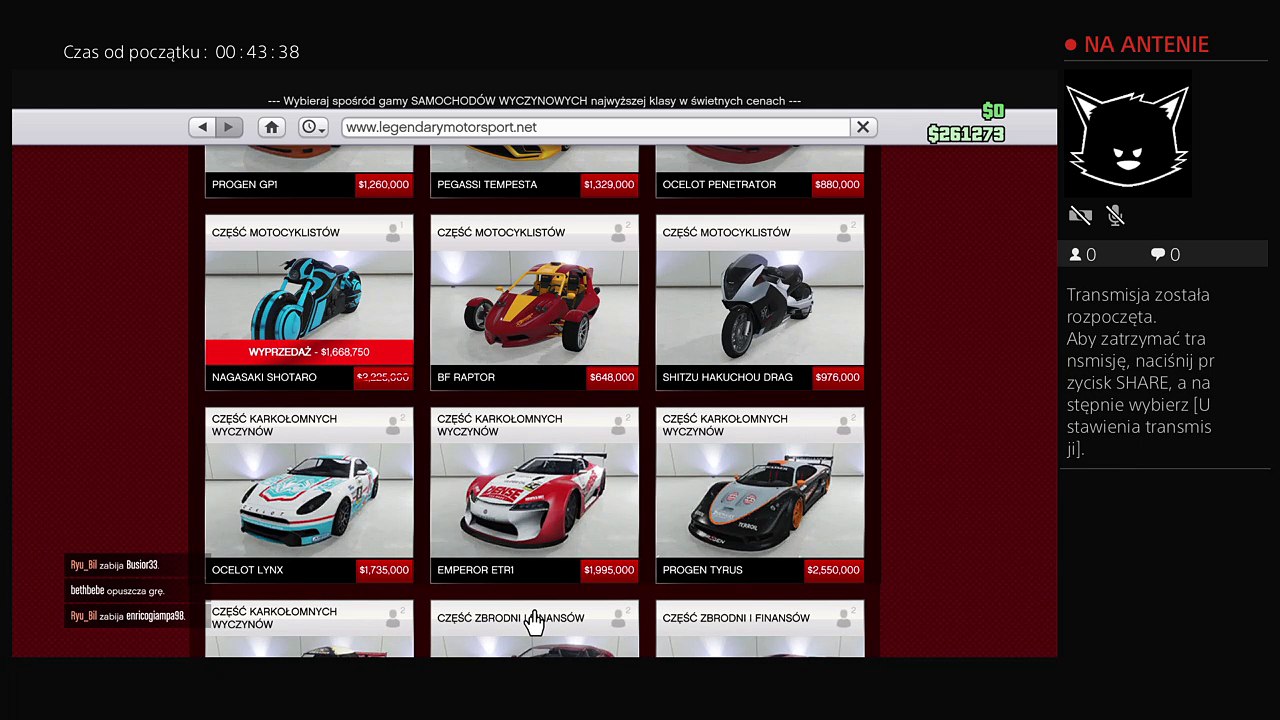Viewport: 1280px width, 720px height.
Task: Open the Progen Tyrus car thumbnail
Action: click(x=760, y=500)
